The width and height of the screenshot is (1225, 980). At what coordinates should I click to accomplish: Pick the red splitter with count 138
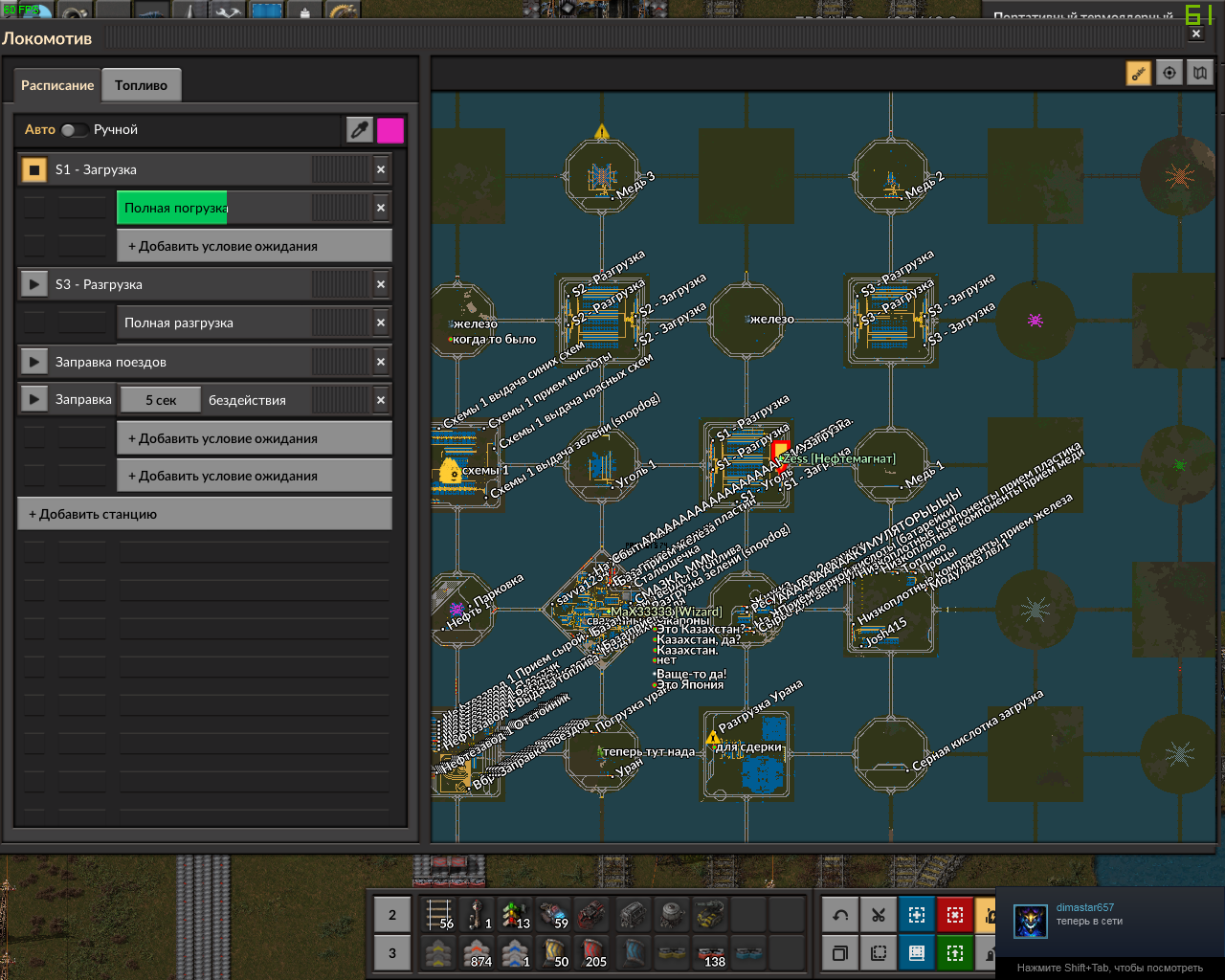point(710,953)
